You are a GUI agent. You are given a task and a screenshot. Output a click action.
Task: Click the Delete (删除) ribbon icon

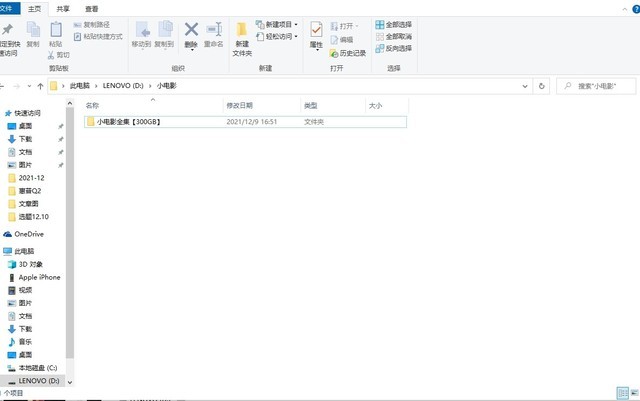click(x=191, y=33)
